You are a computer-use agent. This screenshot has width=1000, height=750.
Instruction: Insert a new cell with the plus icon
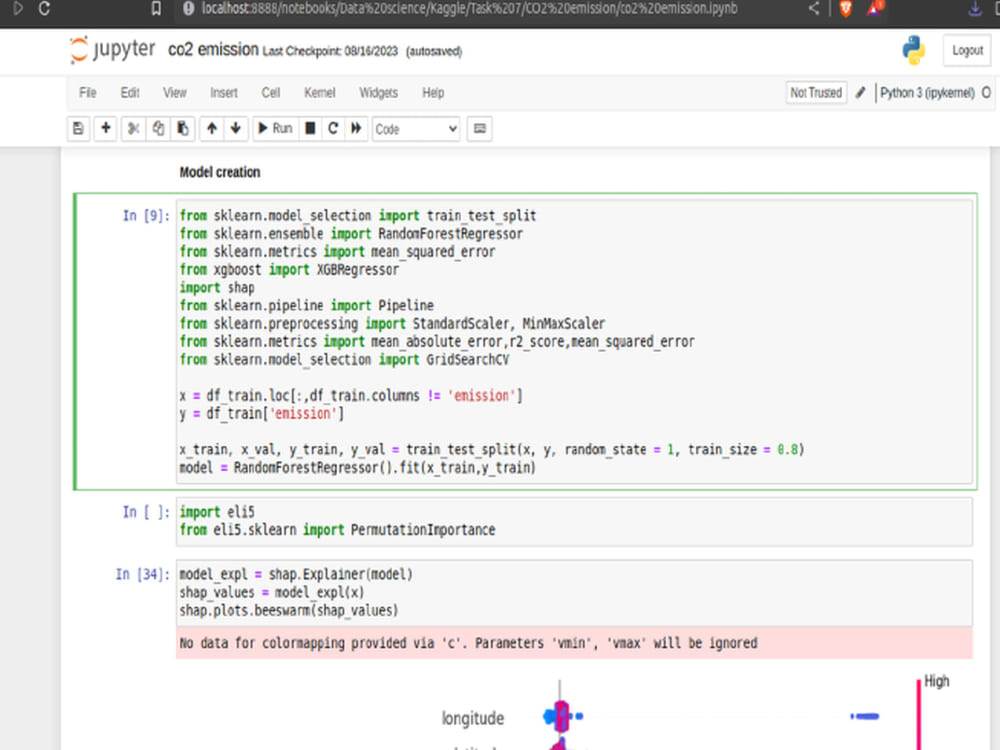(105, 128)
